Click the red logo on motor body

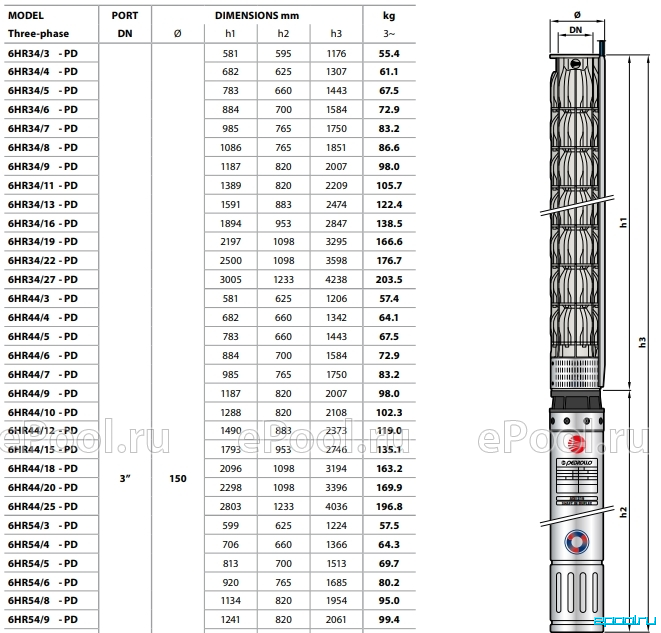[x=576, y=443]
